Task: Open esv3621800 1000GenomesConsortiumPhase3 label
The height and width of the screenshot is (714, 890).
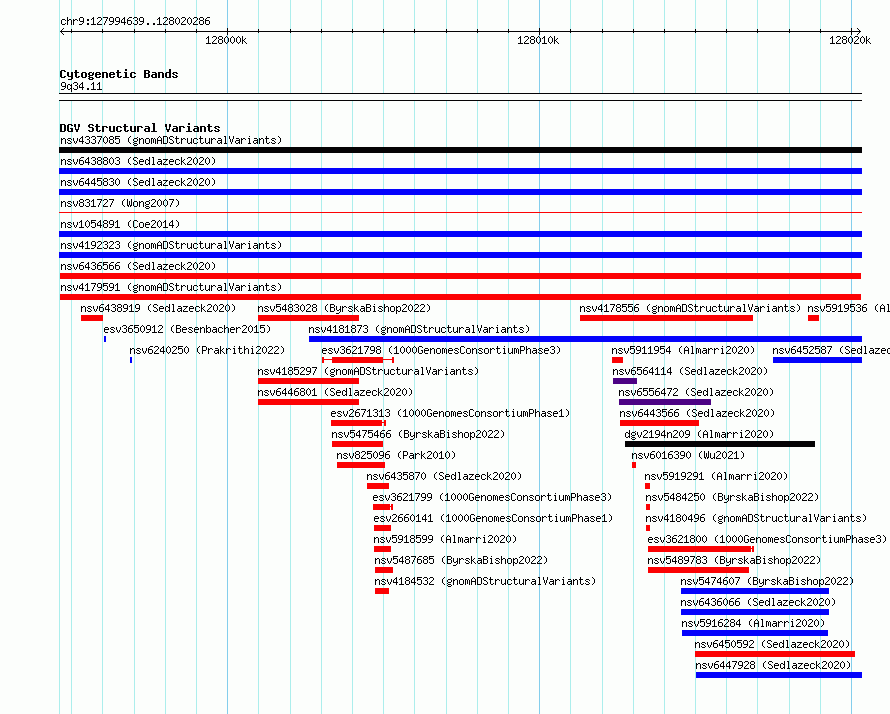Action: (767, 539)
